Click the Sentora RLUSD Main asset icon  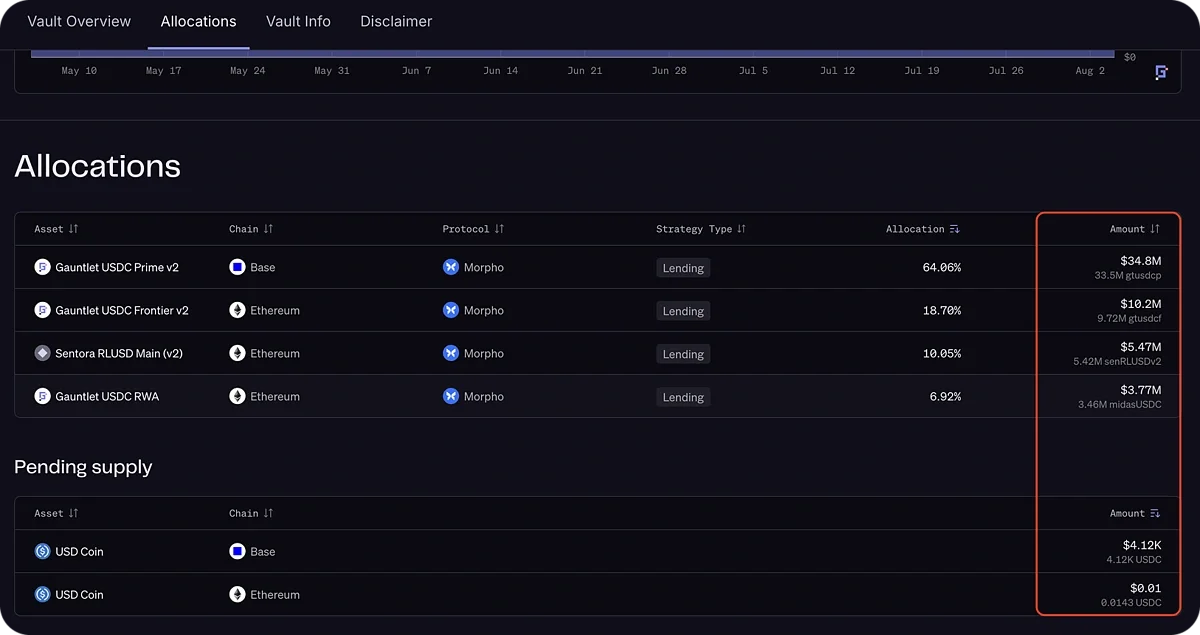[x=42, y=353]
